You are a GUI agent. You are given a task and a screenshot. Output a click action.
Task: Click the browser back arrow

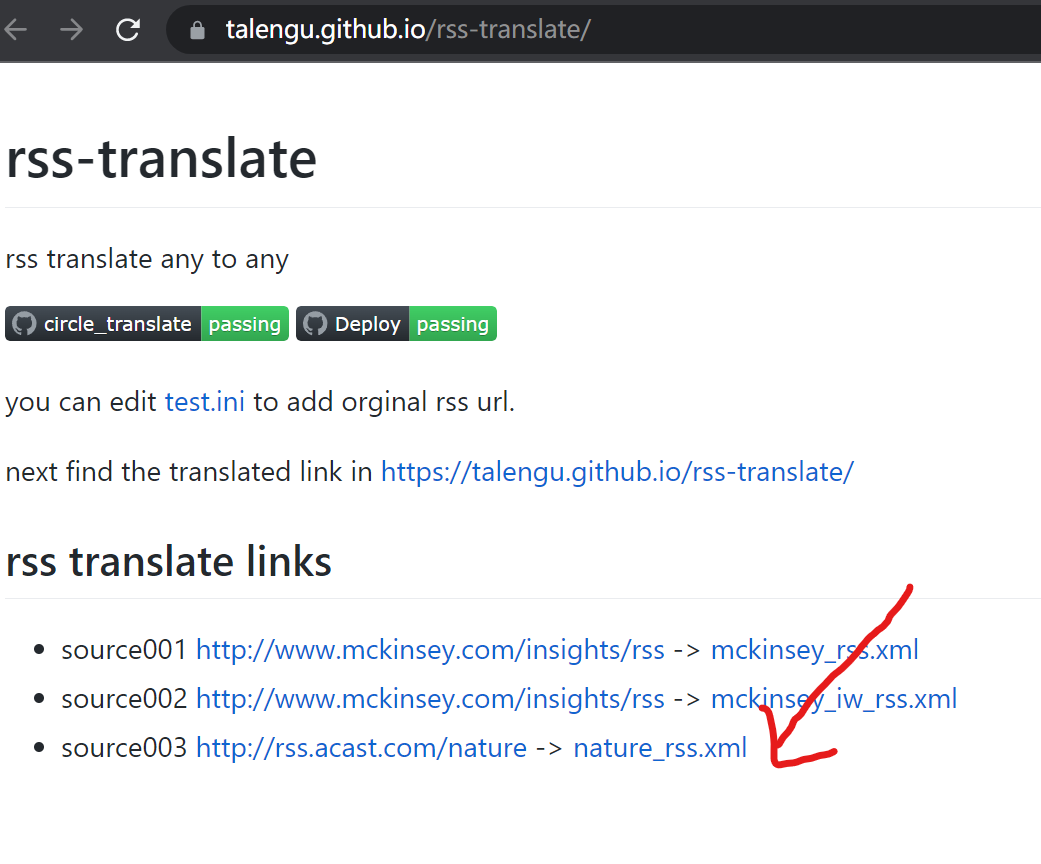pos(15,30)
